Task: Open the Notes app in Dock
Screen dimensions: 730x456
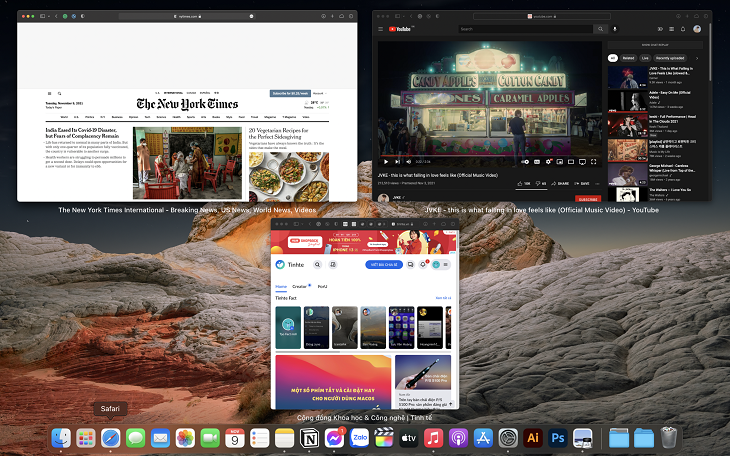Action: point(284,438)
